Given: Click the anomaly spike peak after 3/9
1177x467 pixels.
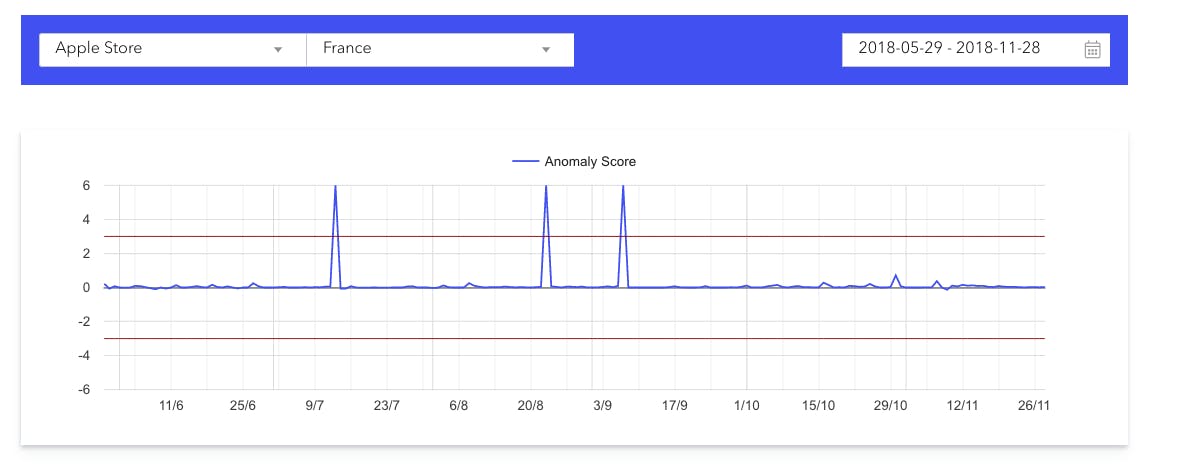Looking at the screenshot, I should click(x=623, y=187).
